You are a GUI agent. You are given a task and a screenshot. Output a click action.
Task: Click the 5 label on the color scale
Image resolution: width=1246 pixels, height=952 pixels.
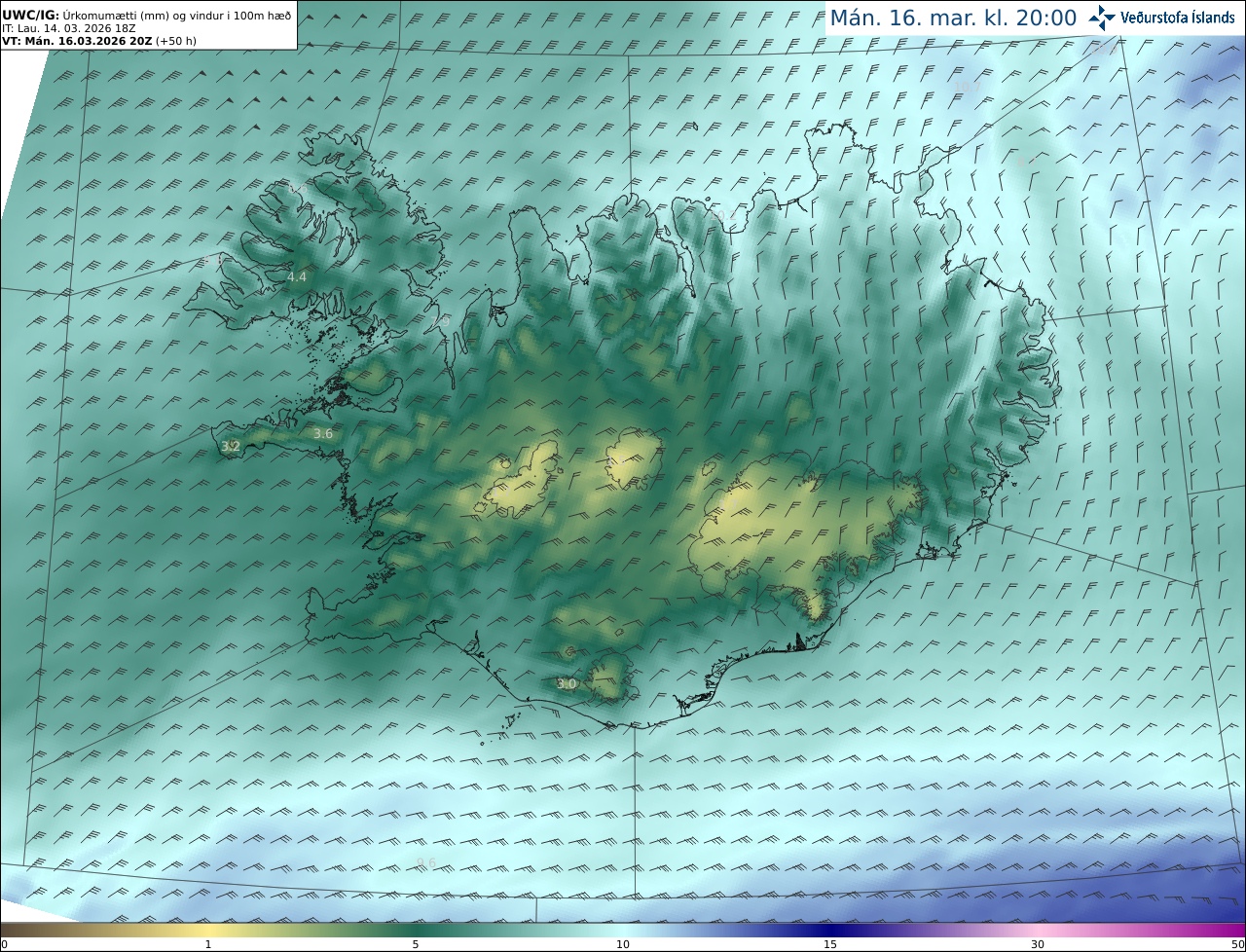click(x=416, y=944)
